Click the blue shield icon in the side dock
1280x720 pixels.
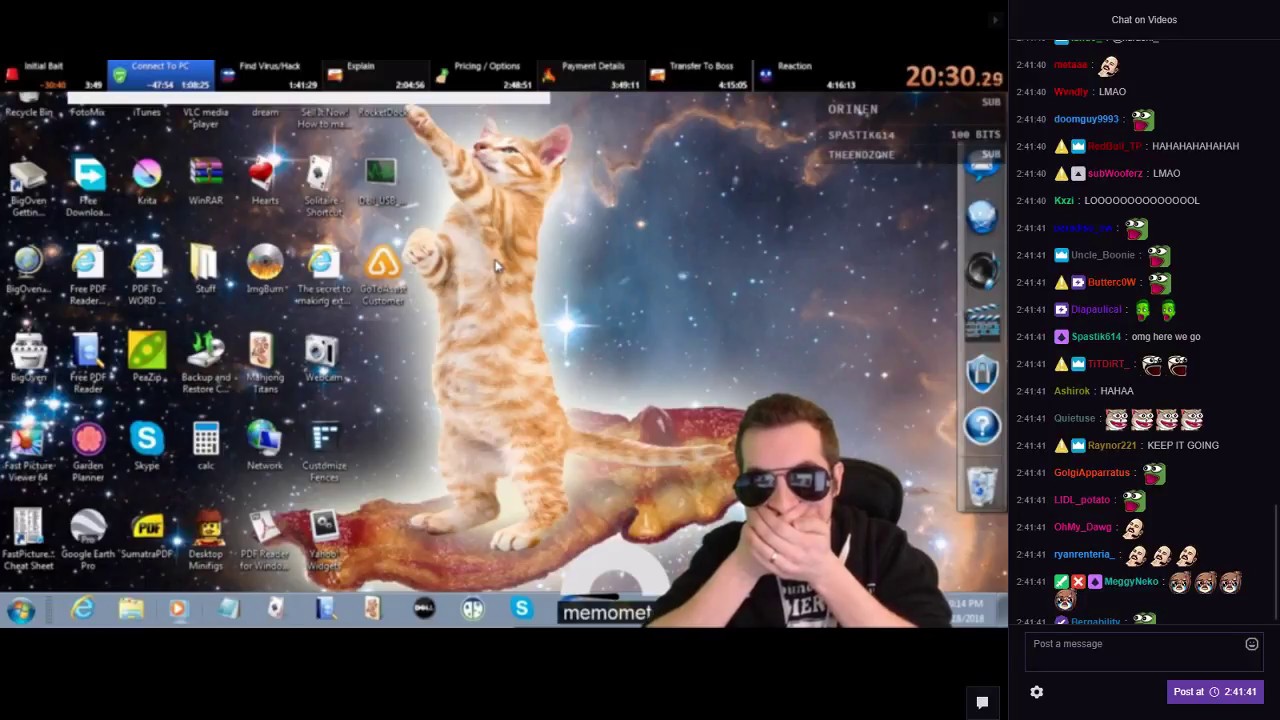coord(982,373)
